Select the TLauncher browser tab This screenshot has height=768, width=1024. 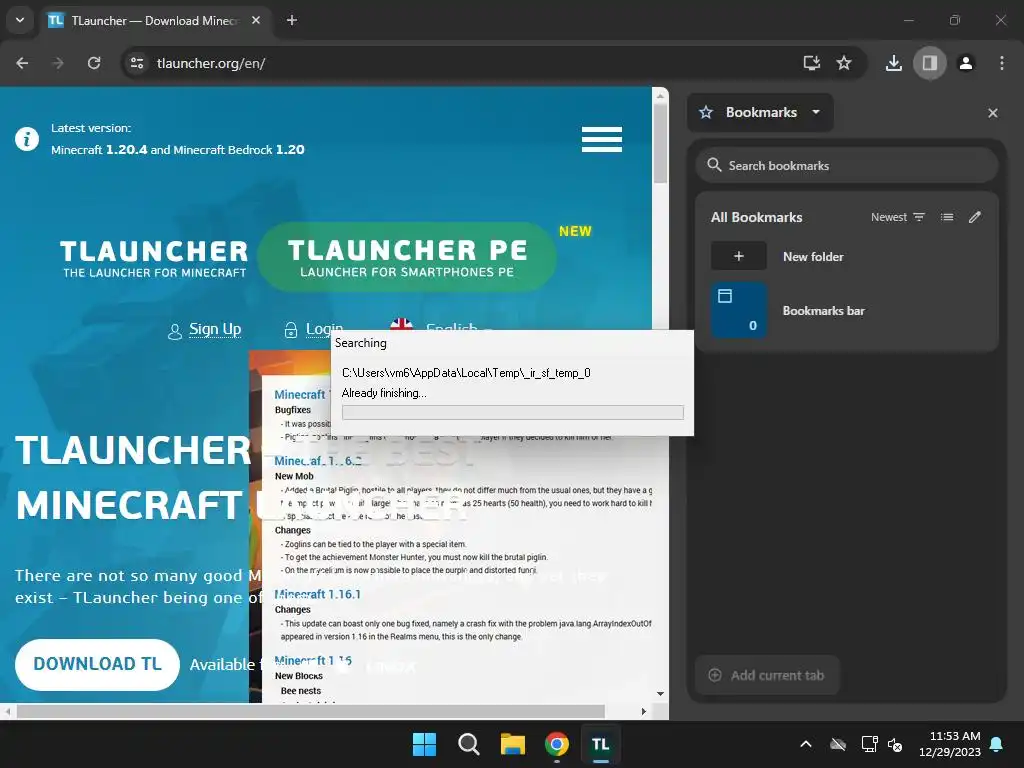click(155, 21)
